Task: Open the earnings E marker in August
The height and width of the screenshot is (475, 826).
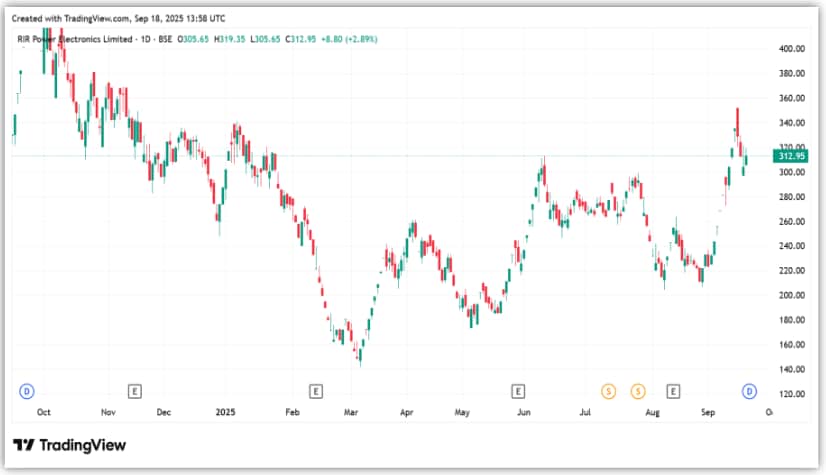Action: 674,389
